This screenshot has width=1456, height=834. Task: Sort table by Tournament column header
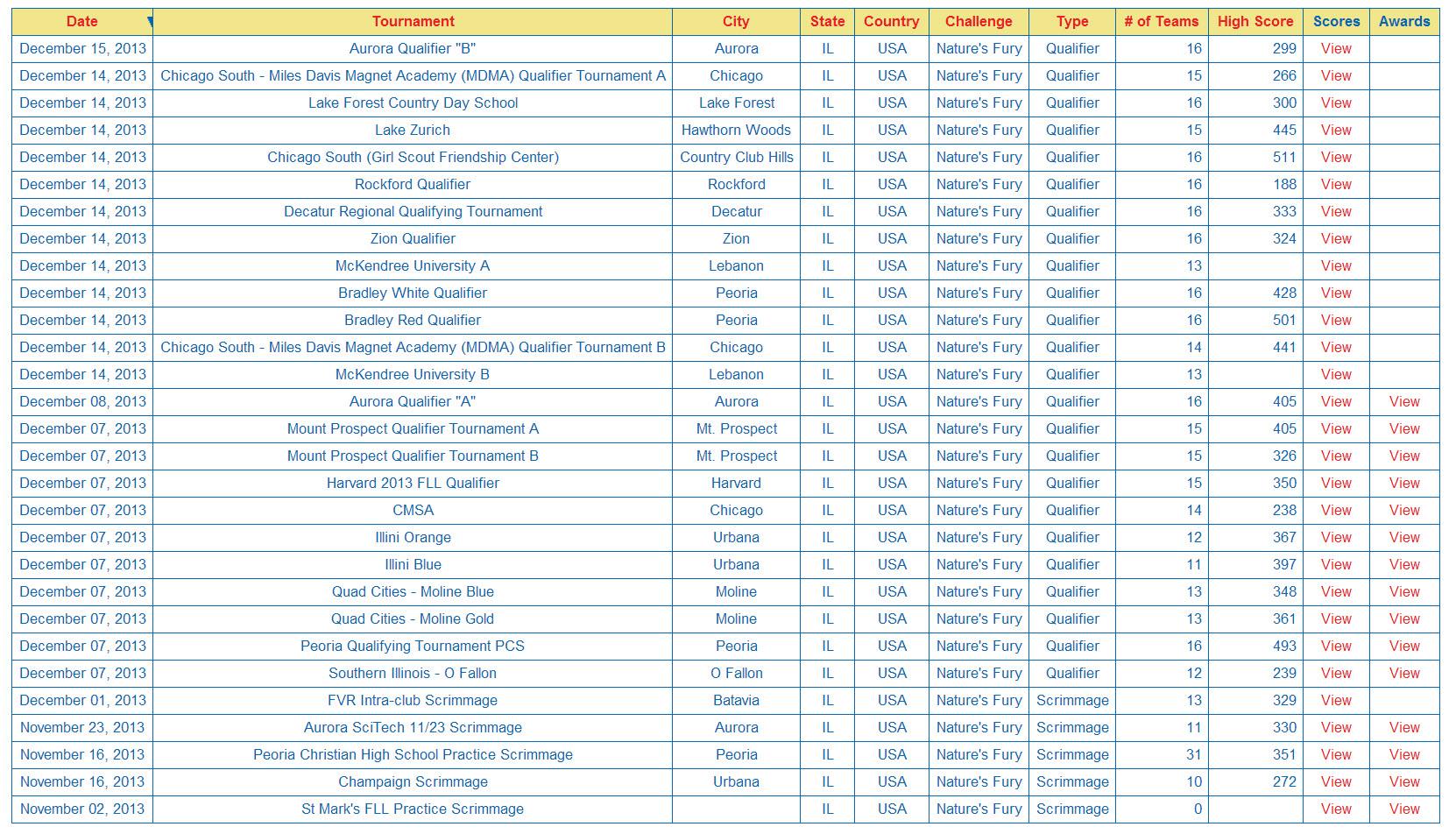point(413,22)
